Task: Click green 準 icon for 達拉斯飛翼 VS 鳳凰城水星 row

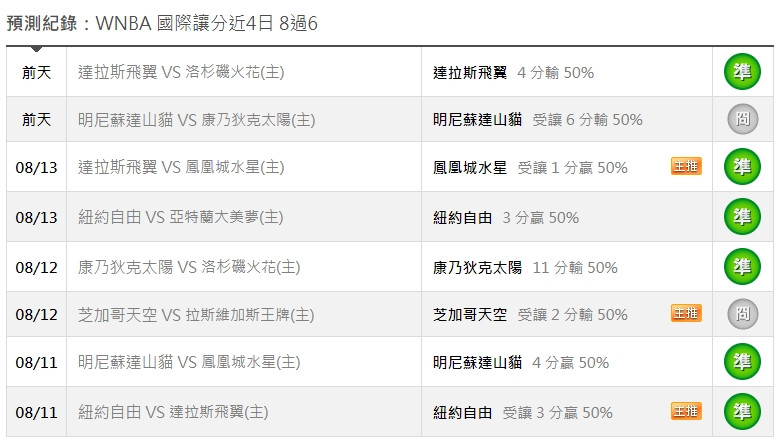Action: tap(742, 167)
